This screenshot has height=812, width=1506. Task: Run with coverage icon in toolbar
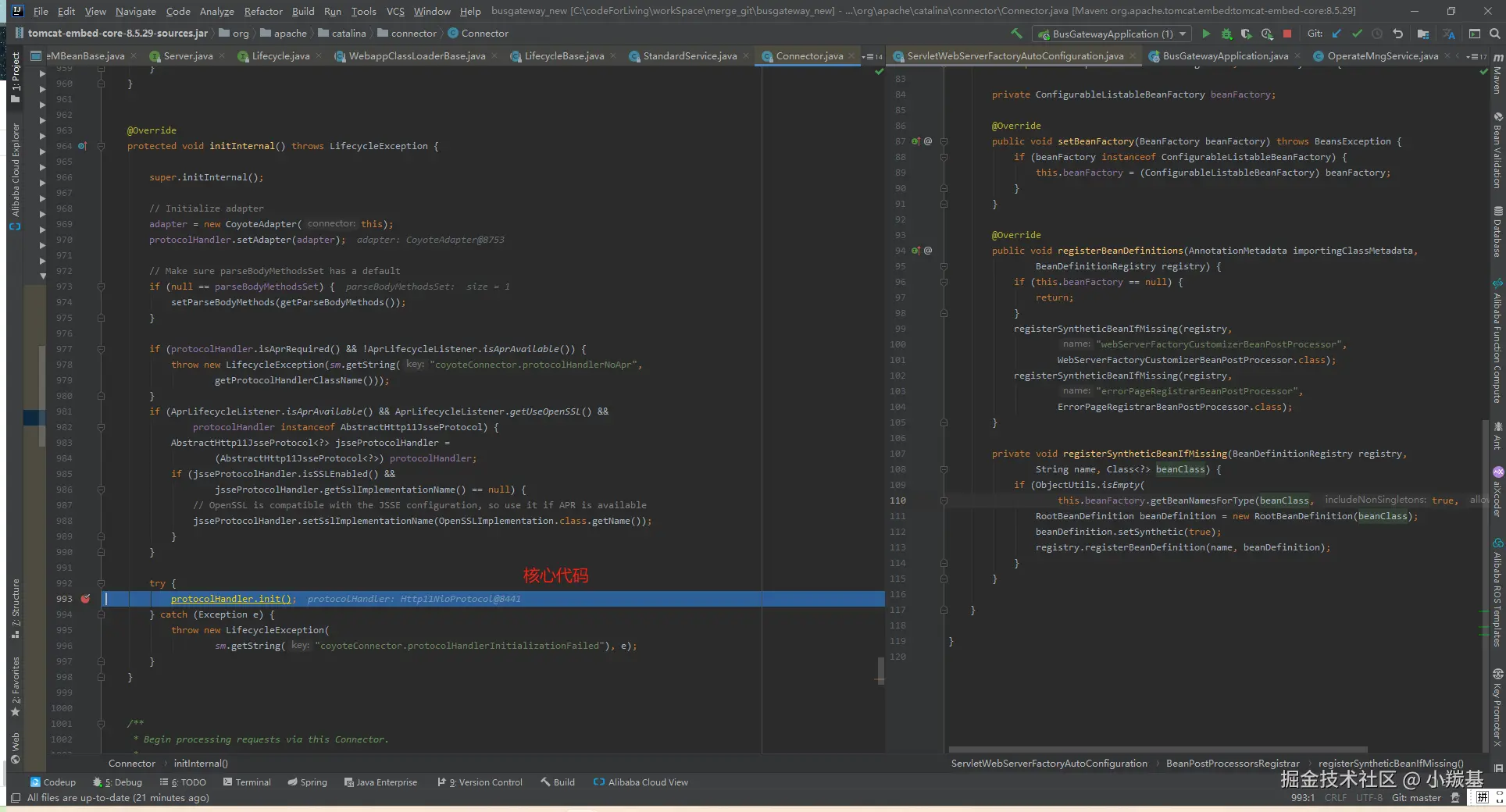pyautogui.click(x=1247, y=34)
